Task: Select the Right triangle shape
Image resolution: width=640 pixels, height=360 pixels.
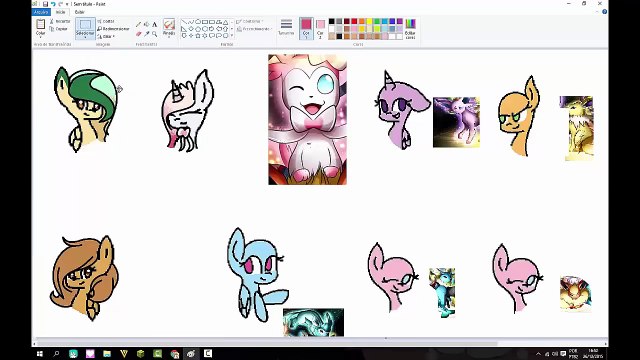Action: point(184,29)
